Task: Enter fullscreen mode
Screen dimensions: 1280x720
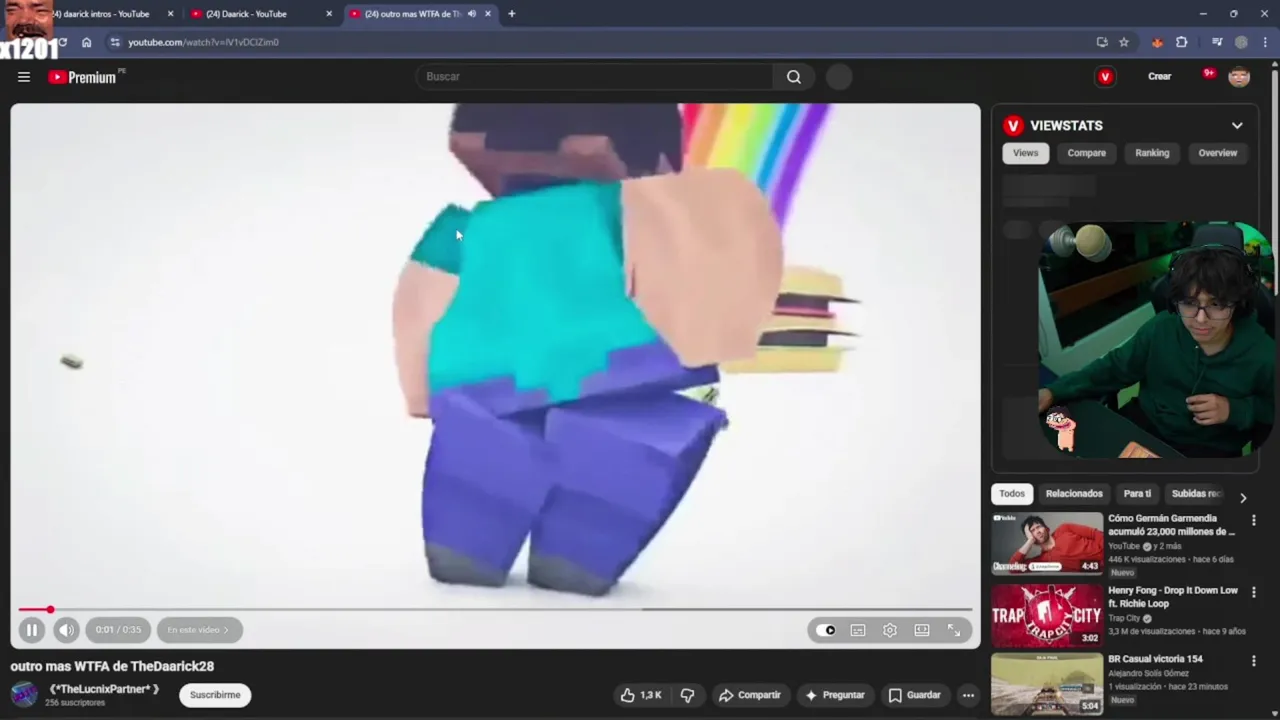Action: [954, 630]
